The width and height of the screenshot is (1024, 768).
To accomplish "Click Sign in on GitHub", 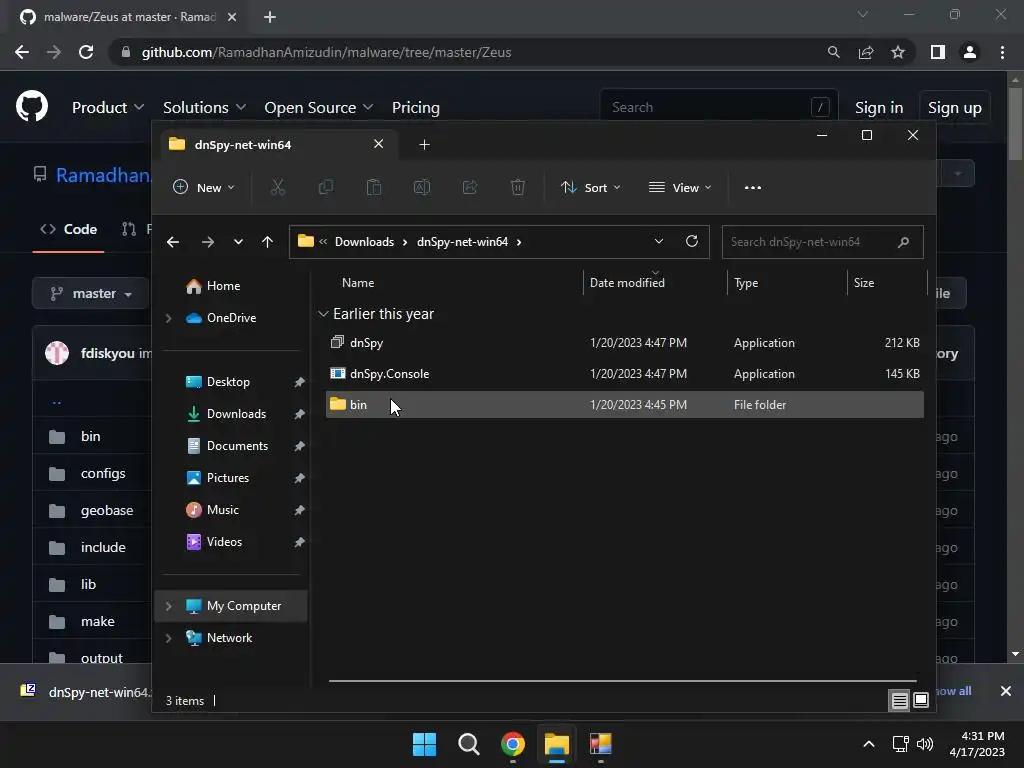I will click(879, 108).
